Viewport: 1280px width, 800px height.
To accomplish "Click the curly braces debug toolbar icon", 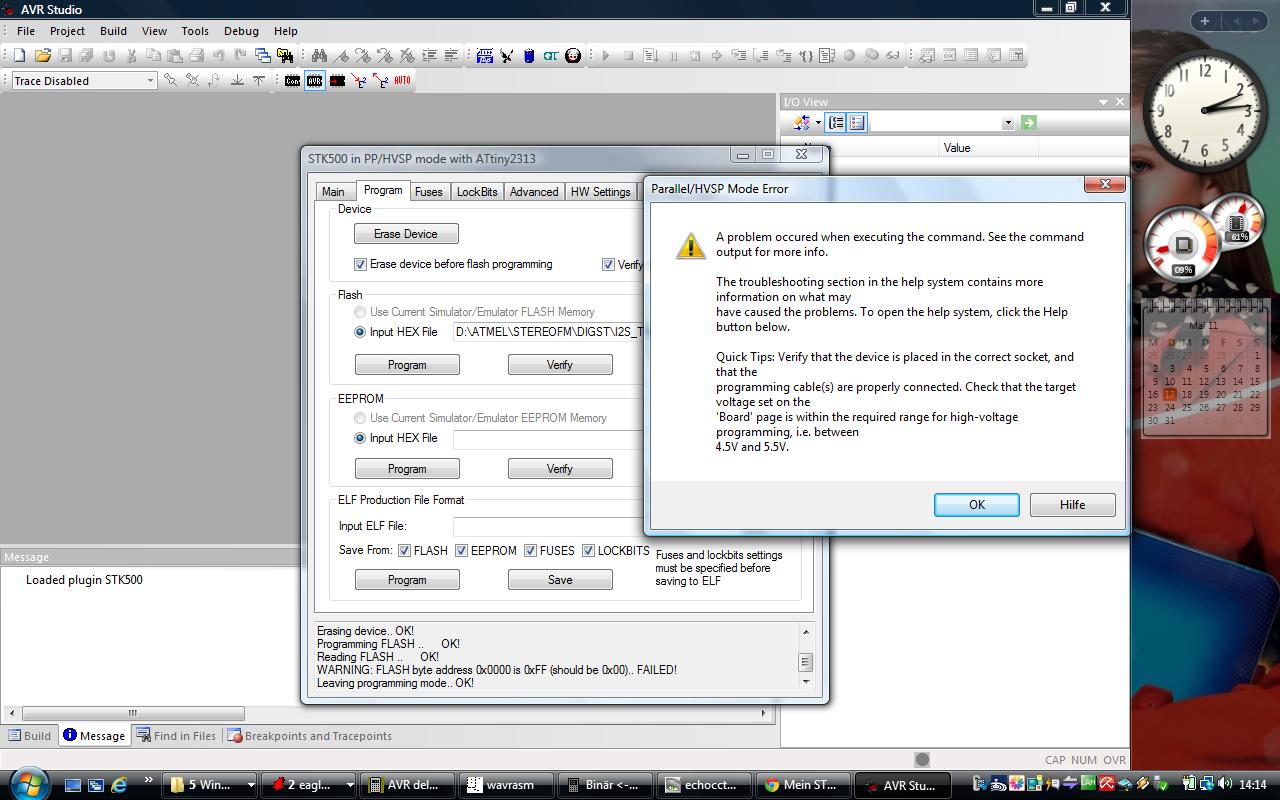I will click(806, 56).
